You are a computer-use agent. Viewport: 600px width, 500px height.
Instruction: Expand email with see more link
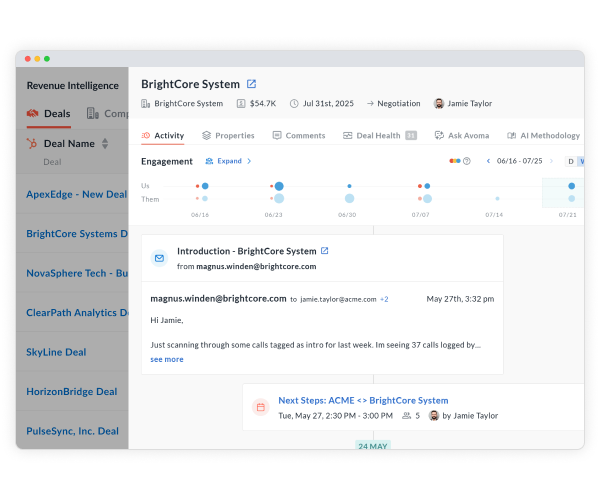point(167,359)
